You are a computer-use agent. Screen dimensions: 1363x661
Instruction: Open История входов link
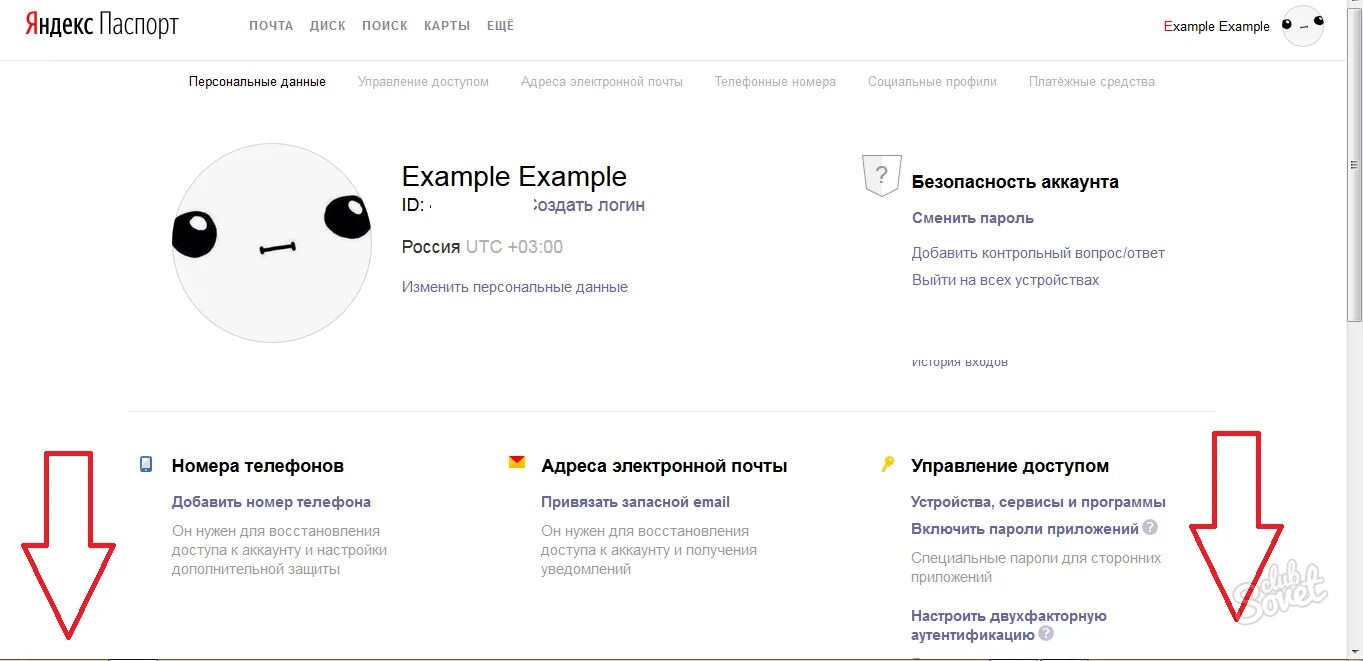[960, 362]
